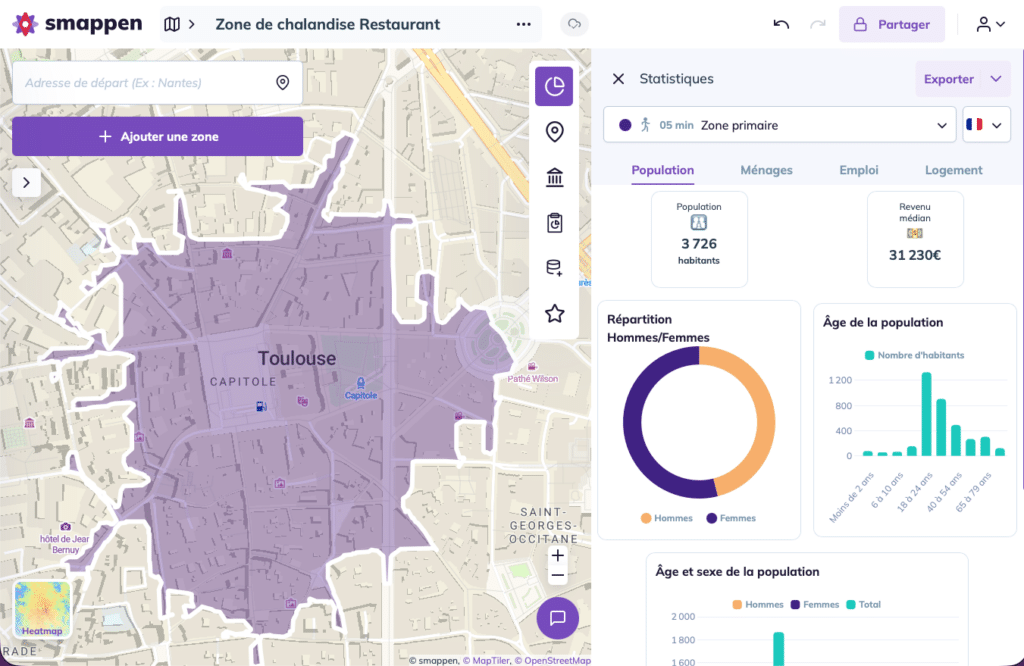Open the statistics pie chart tool

coord(554,86)
